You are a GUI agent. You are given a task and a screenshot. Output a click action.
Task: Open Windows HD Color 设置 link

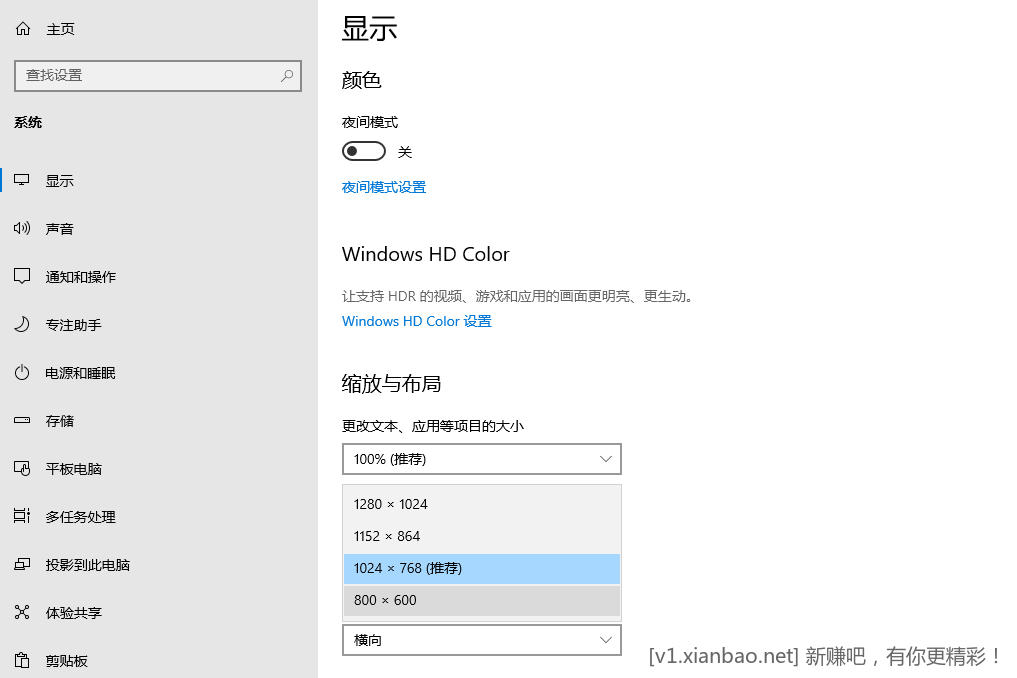416,321
